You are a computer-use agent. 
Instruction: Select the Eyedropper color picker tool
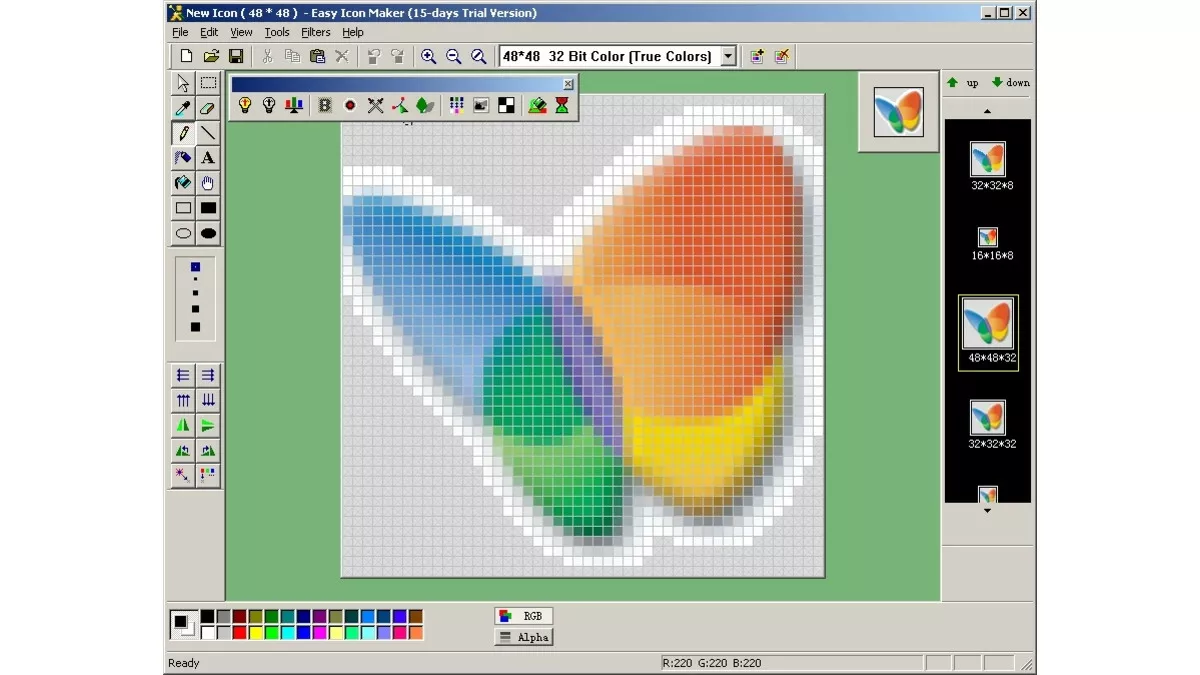pos(183,108)
